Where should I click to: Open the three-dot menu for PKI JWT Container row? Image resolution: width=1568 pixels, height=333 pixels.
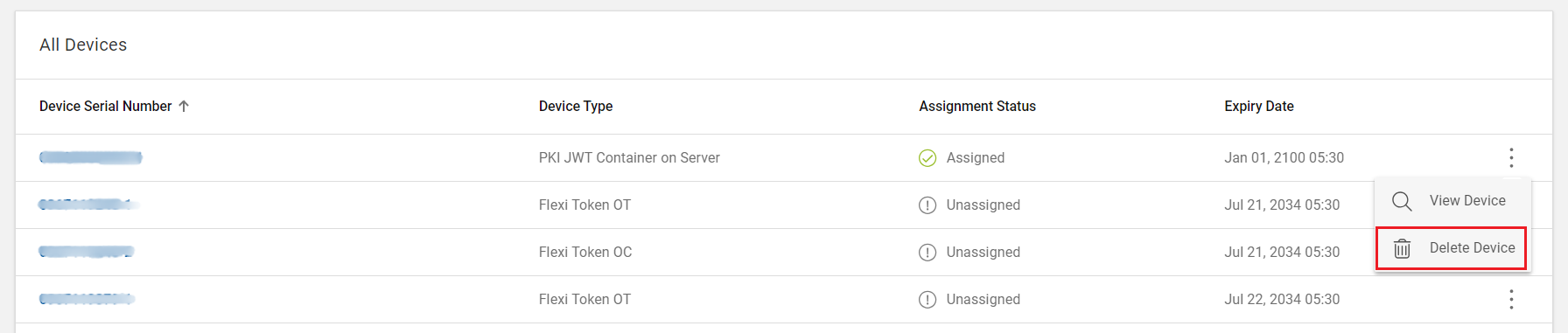coord(1511,157)
